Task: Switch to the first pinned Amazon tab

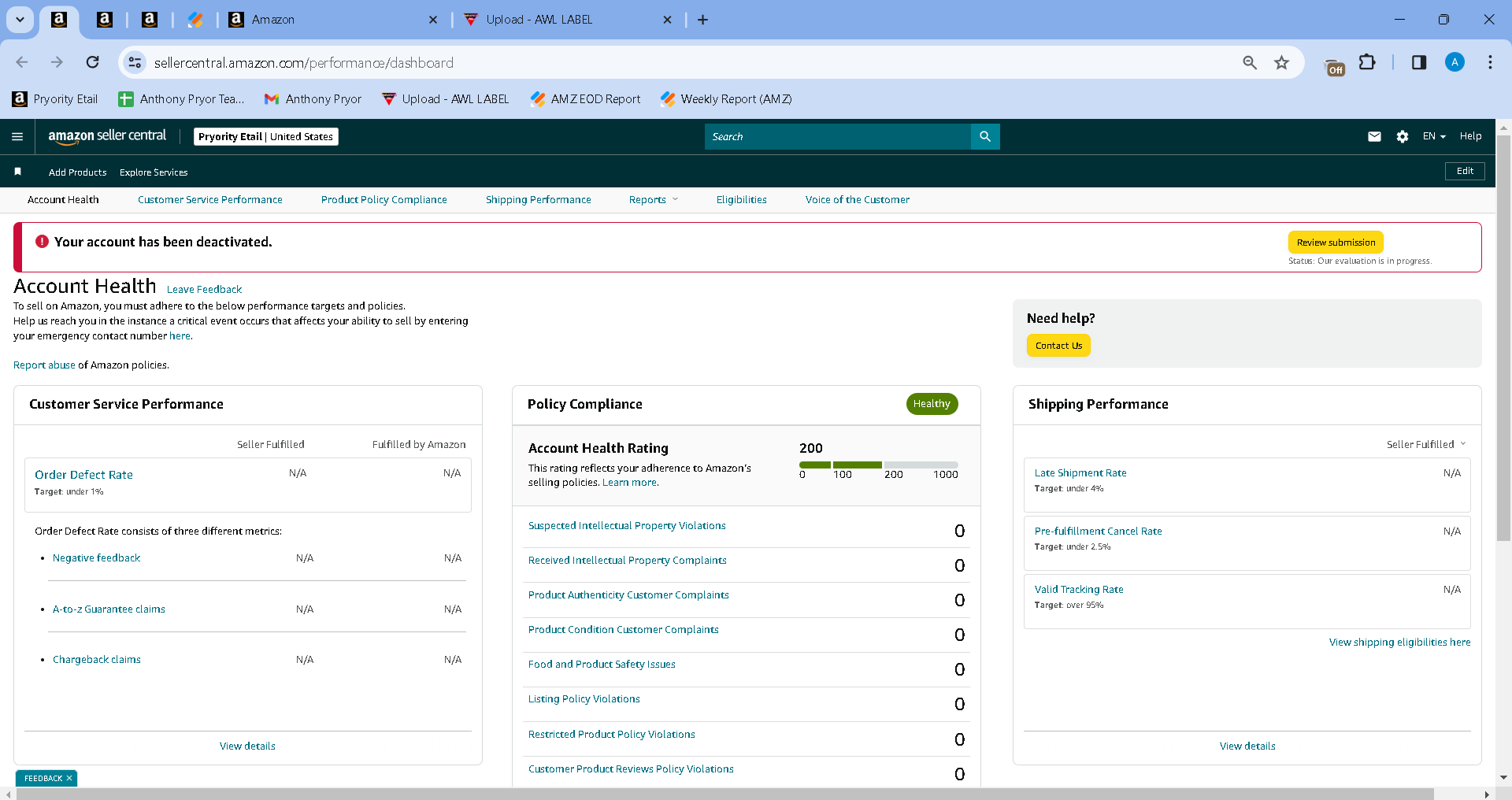Action: tap(59, 20)
